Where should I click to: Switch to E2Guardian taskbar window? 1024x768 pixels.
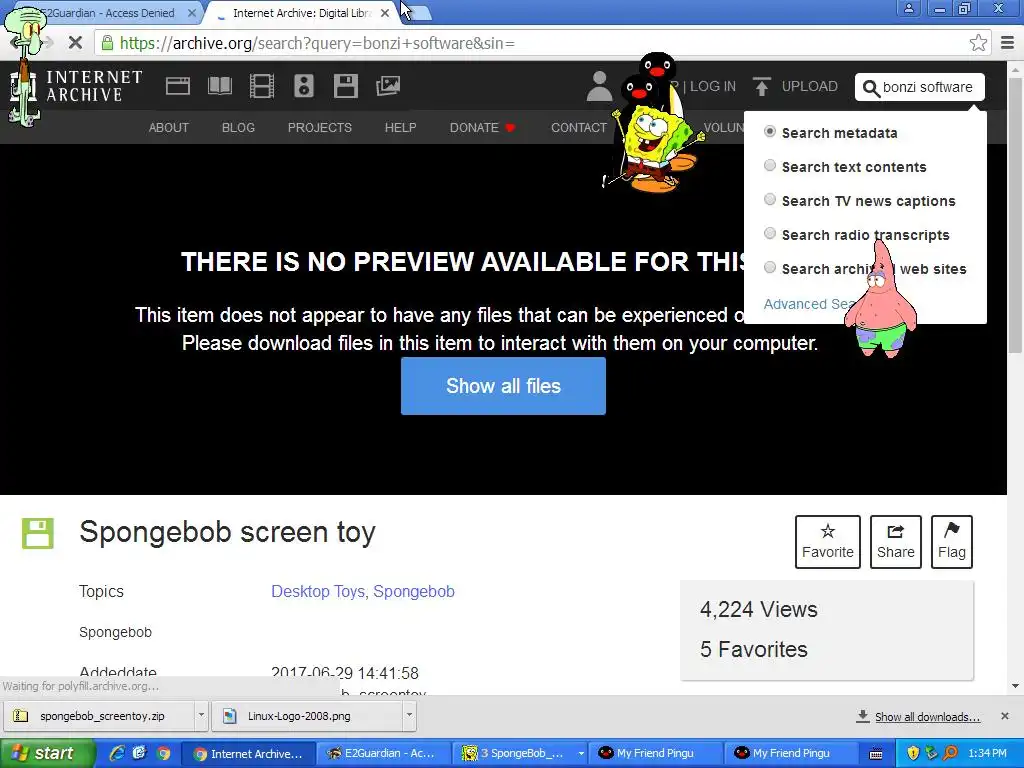[384, 754]
